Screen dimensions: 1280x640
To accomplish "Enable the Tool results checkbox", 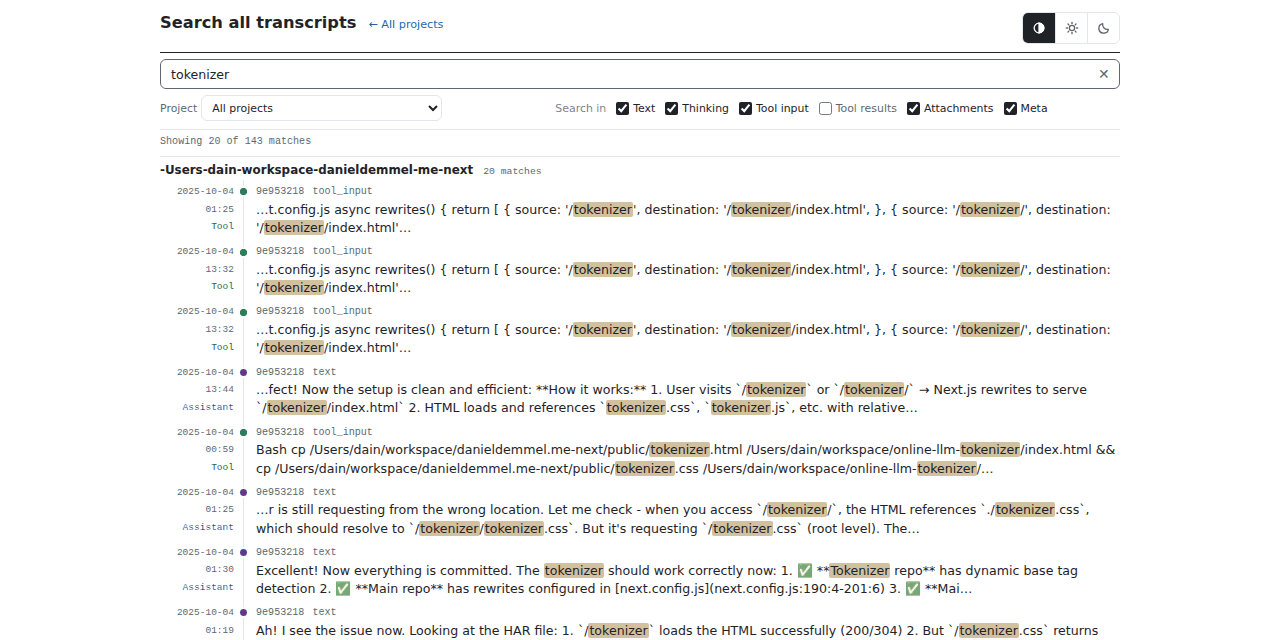I will [x=825, y=108].
